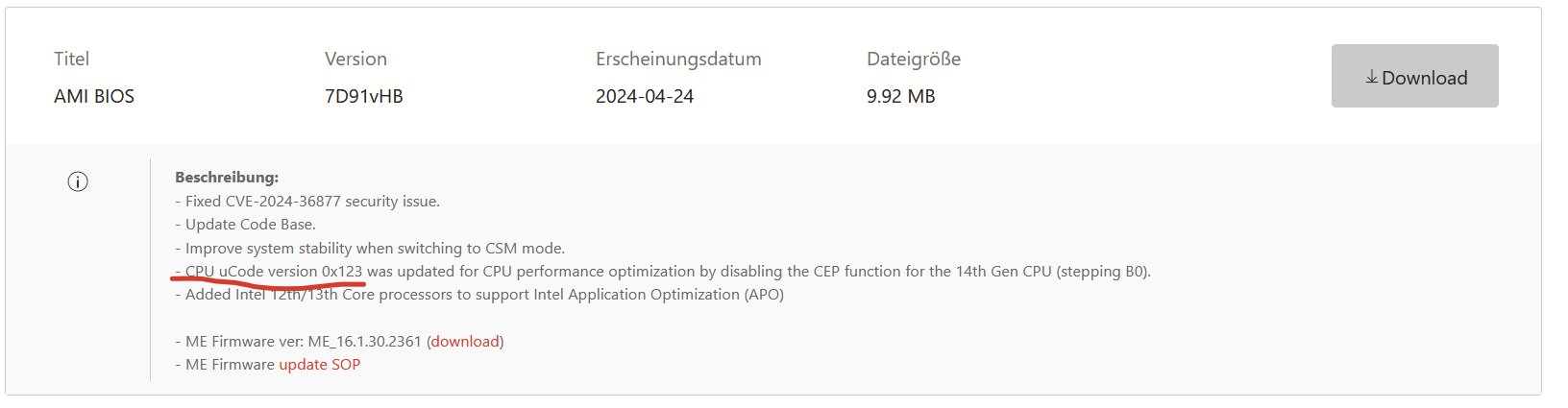Click the ME_16.1.30.2361 firmware version text
Viewport: 1568px width, 408px height.
click(x=364, y=341)
